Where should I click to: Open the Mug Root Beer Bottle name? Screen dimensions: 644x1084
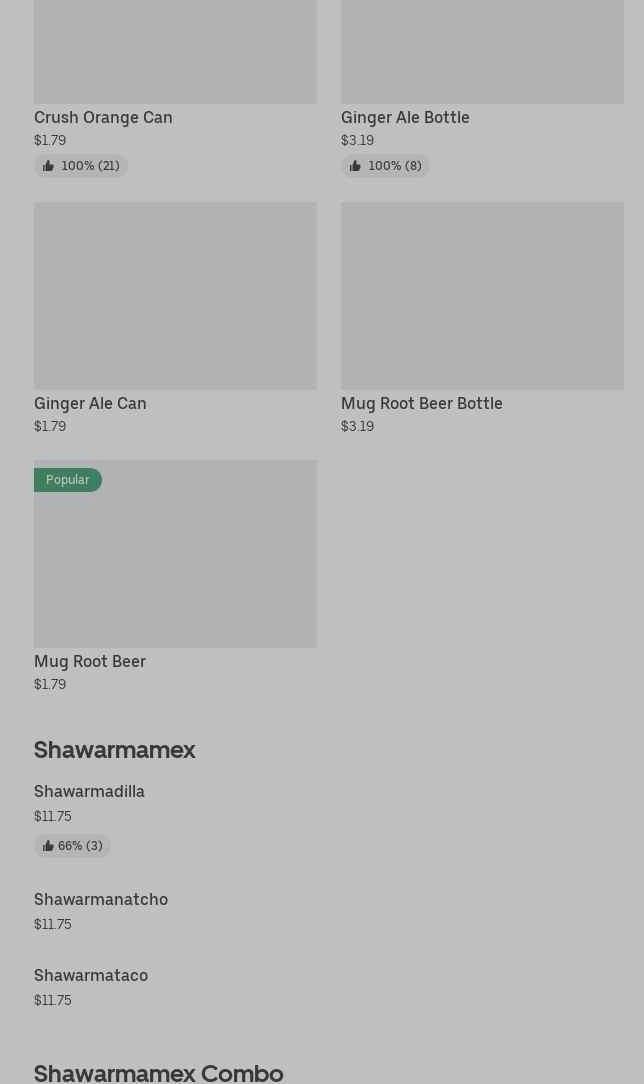pyautogui.click(x=422, y=403)
